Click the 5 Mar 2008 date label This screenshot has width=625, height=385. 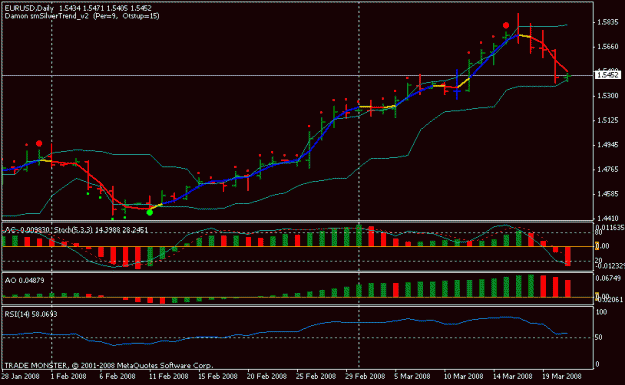[x=413, y=376]
